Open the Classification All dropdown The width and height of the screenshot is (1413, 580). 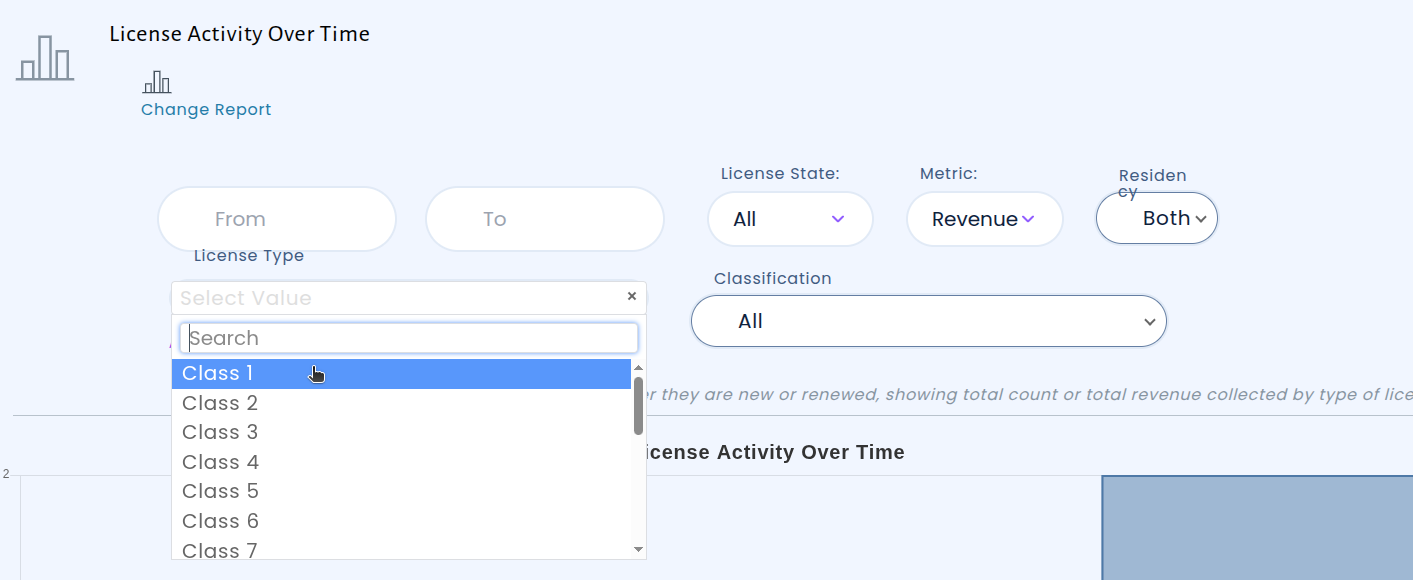pyautogui.click(x=928, y=321)
